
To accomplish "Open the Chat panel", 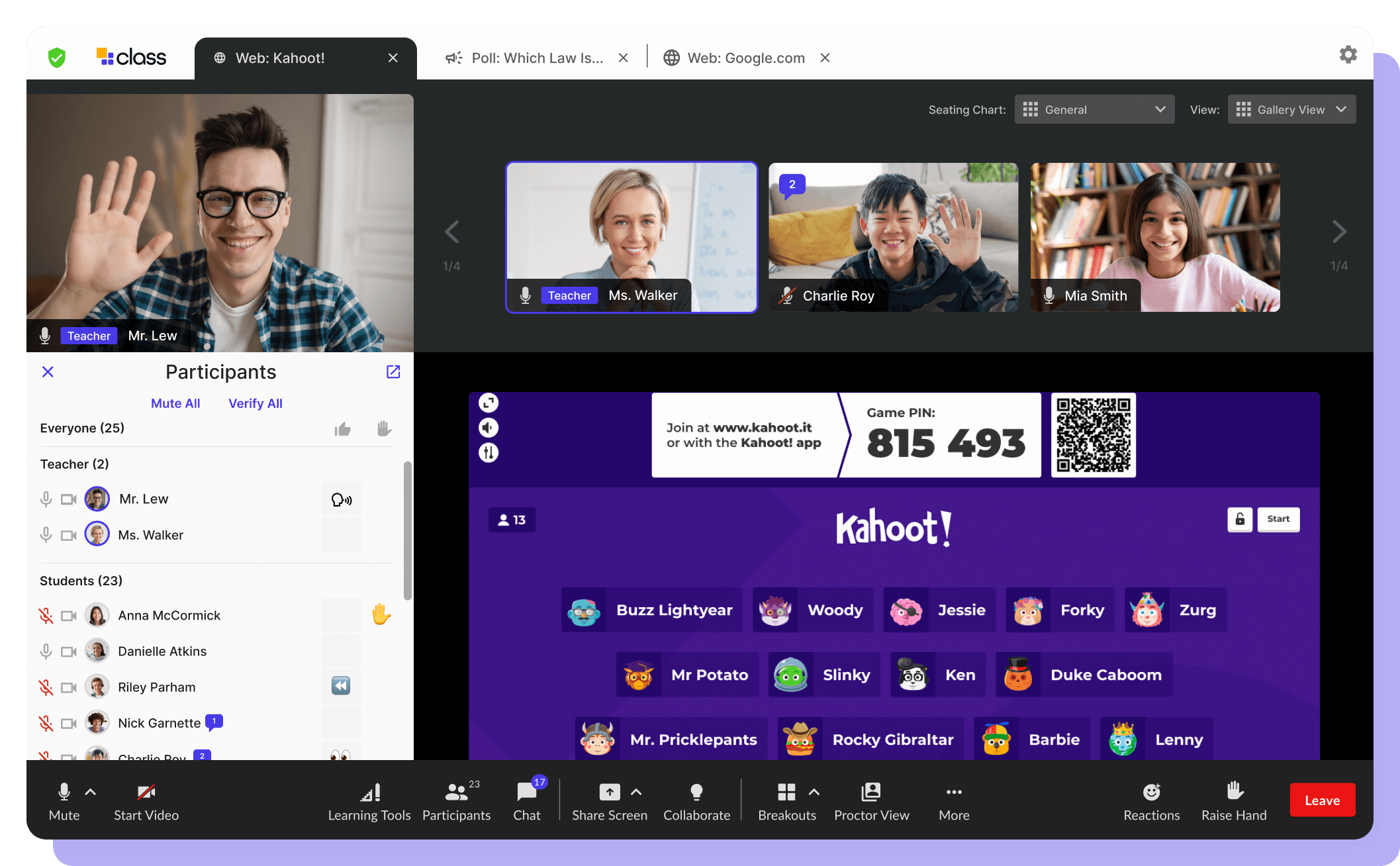I will click(527, 801).
